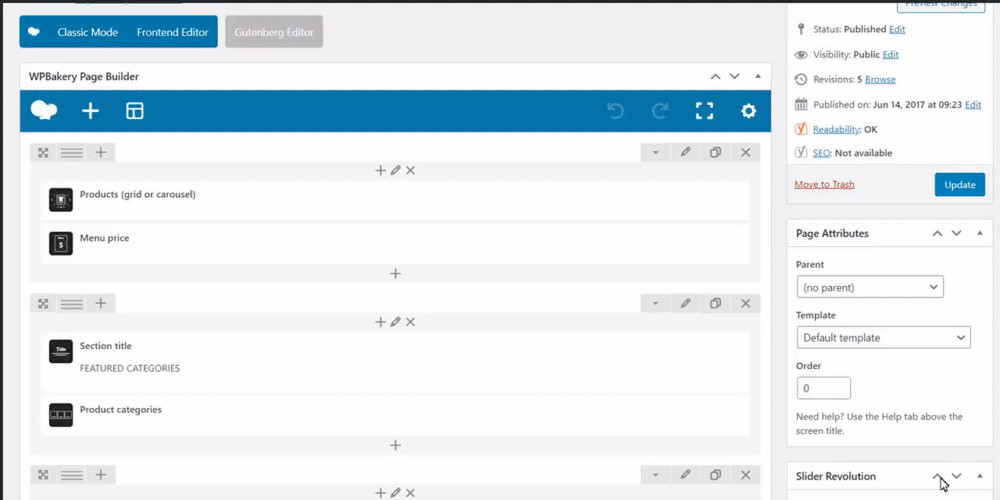
Task: Delete the Products row
Action: tap(746, 152)
